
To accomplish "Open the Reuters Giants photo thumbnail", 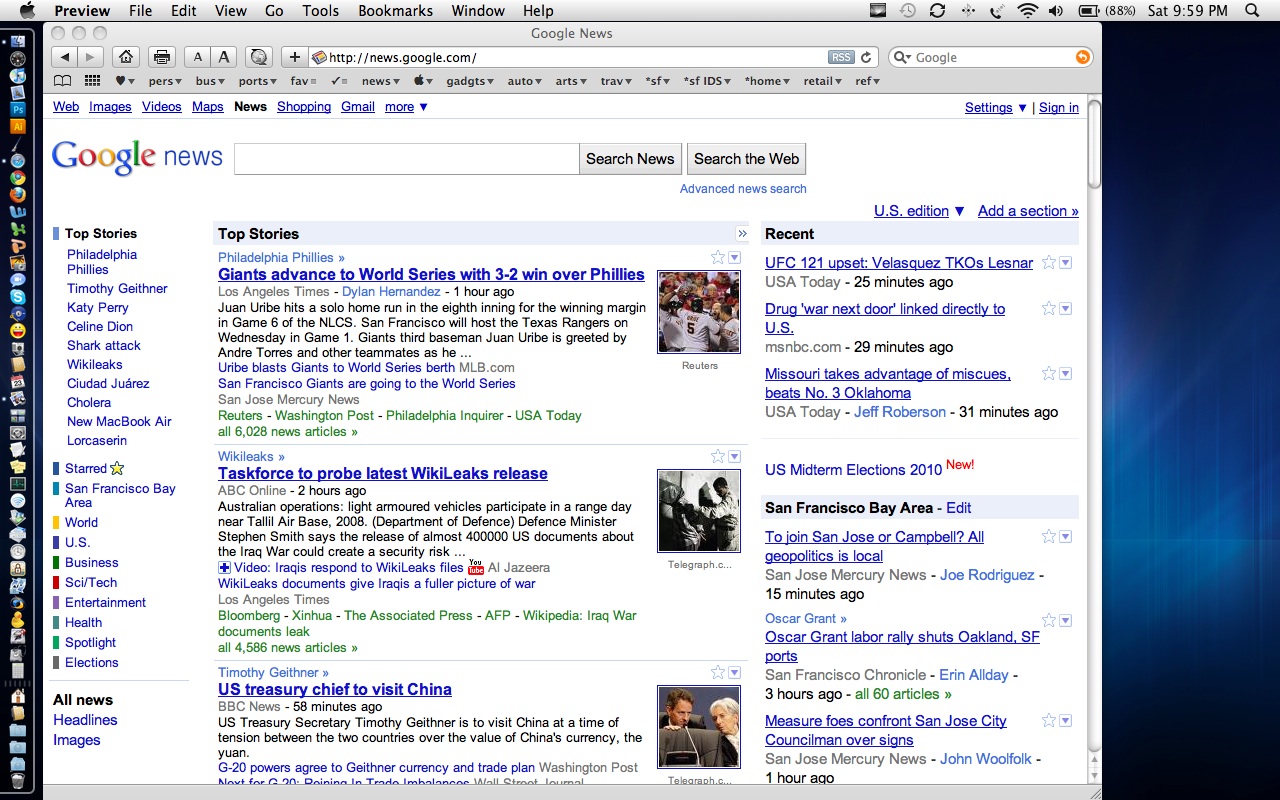I will coord(699,311).
